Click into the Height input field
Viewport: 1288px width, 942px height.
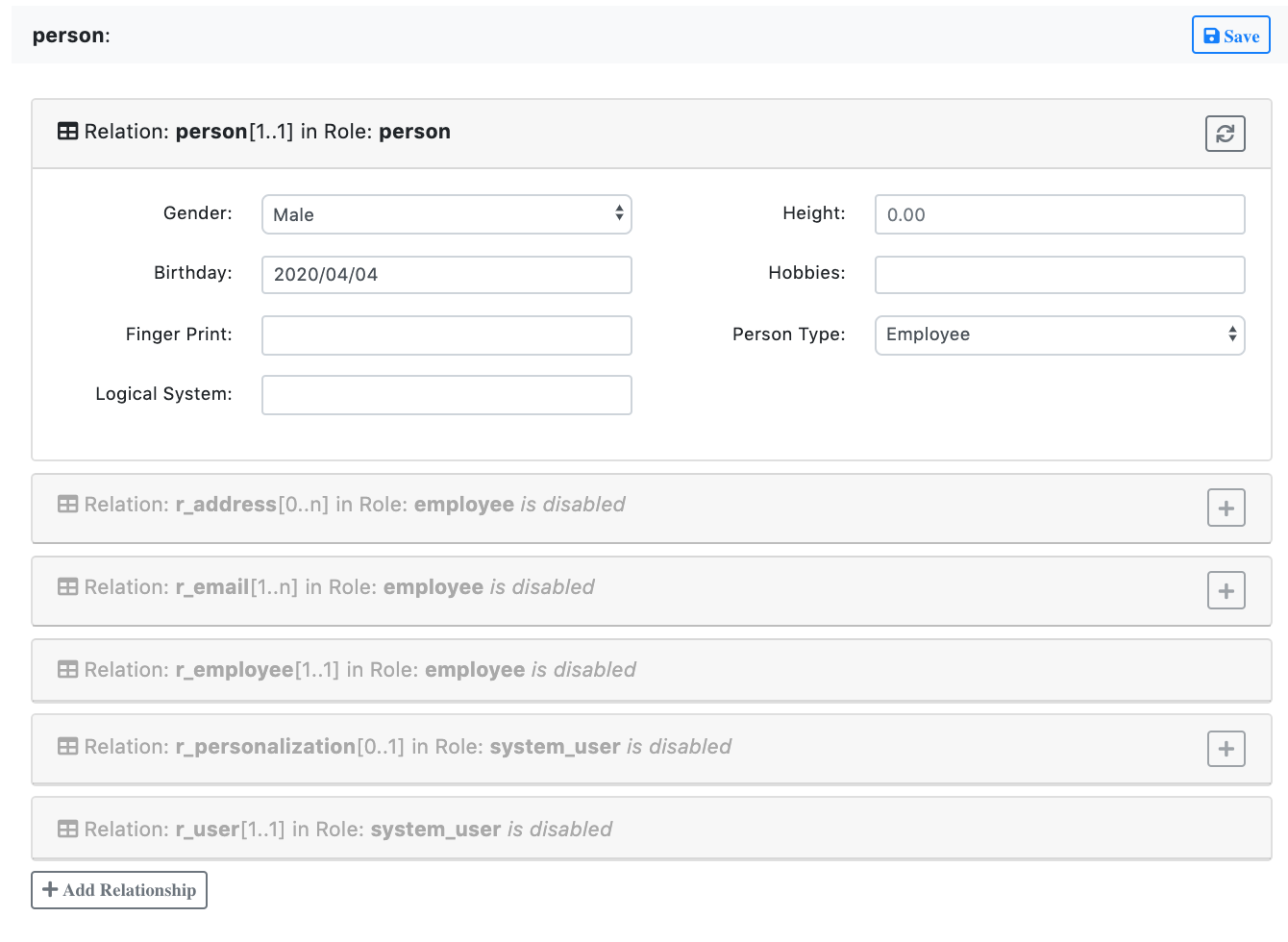pos(1059,214)
